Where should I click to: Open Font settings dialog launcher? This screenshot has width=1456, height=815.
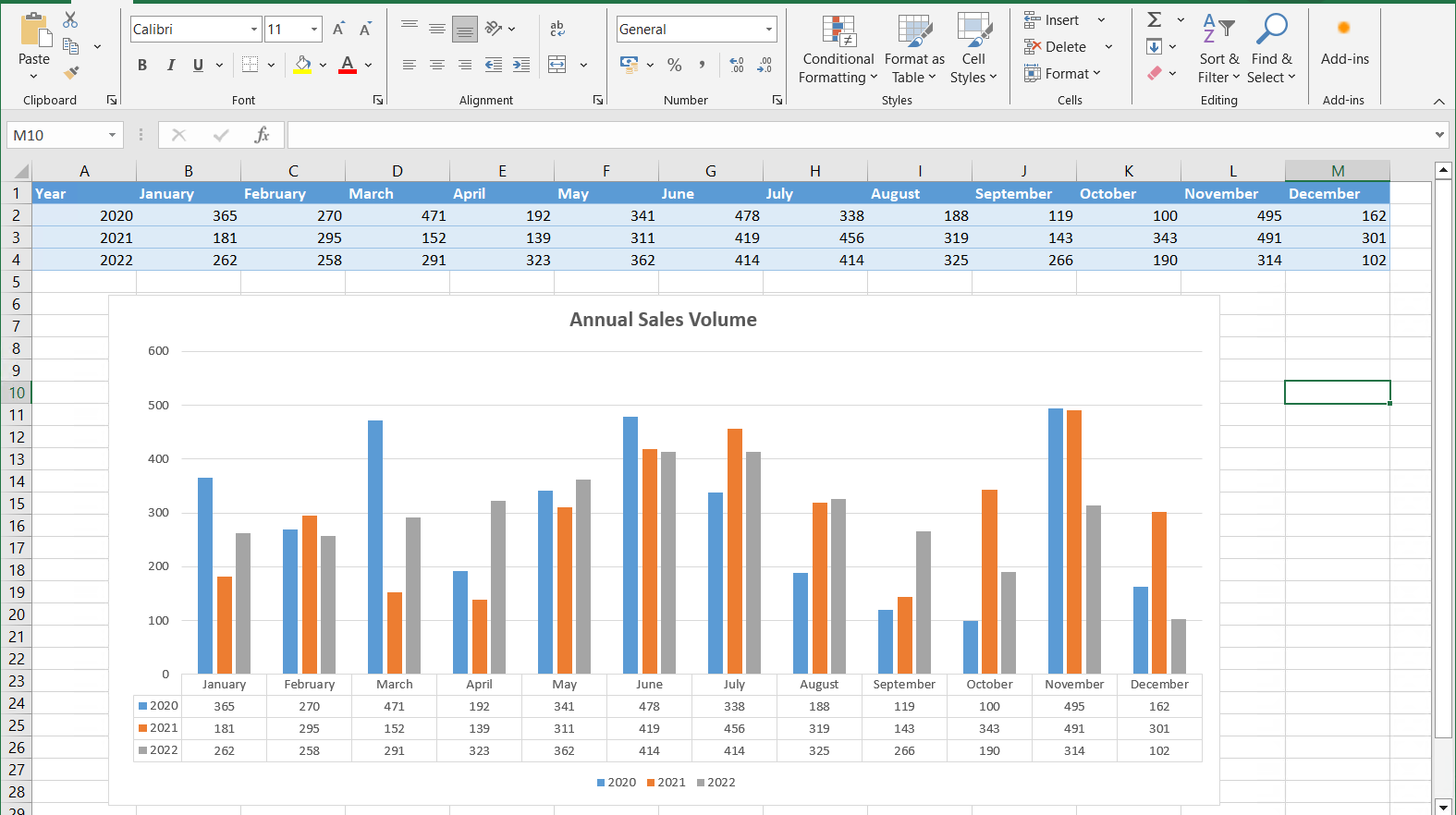(x=378, y=100)
